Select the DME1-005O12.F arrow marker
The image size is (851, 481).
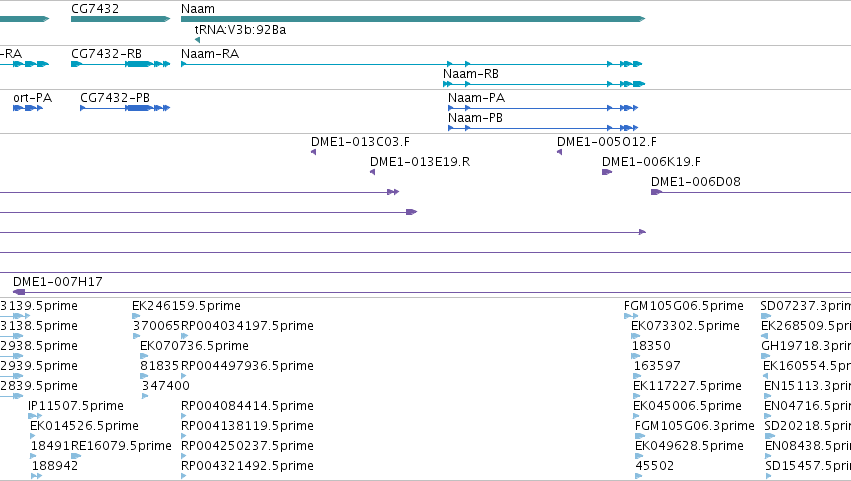(560, 152)
